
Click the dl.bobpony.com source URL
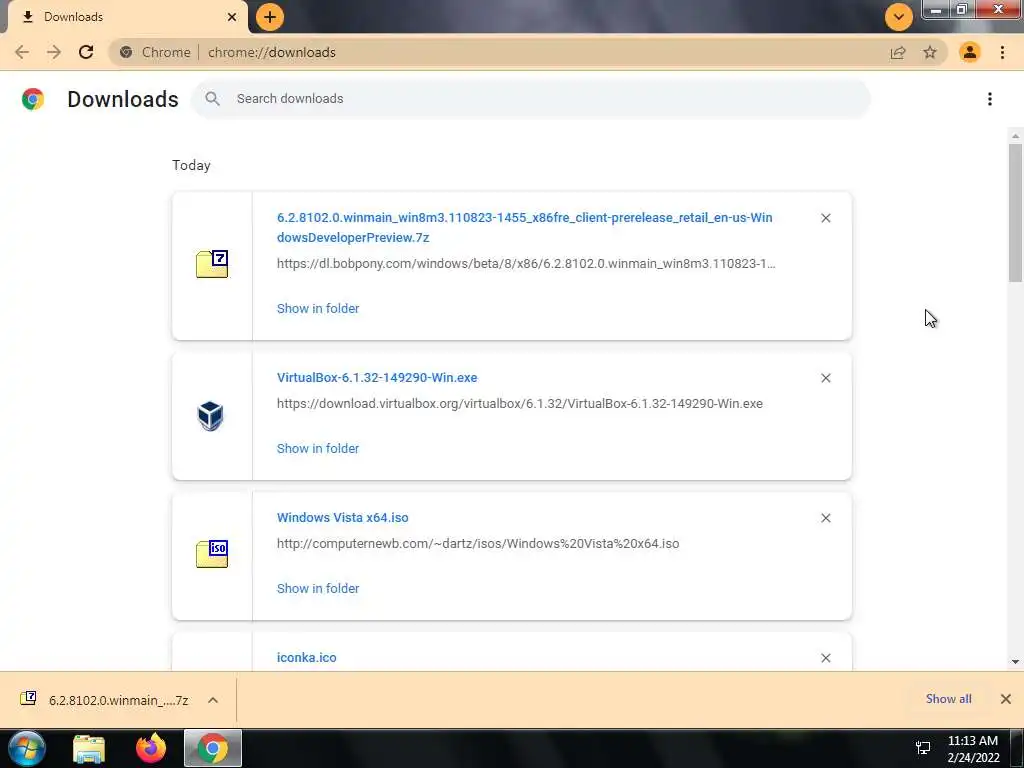point(526,264)
